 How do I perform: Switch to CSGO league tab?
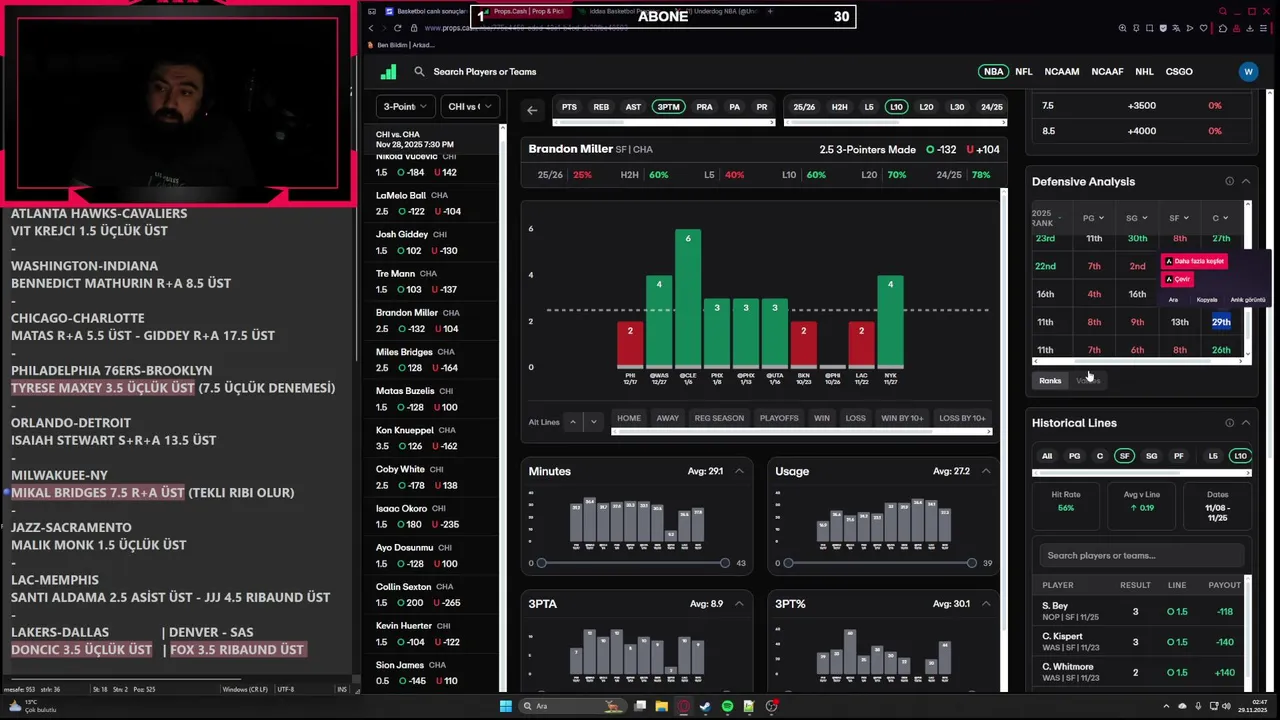(x=1179, y=72)
